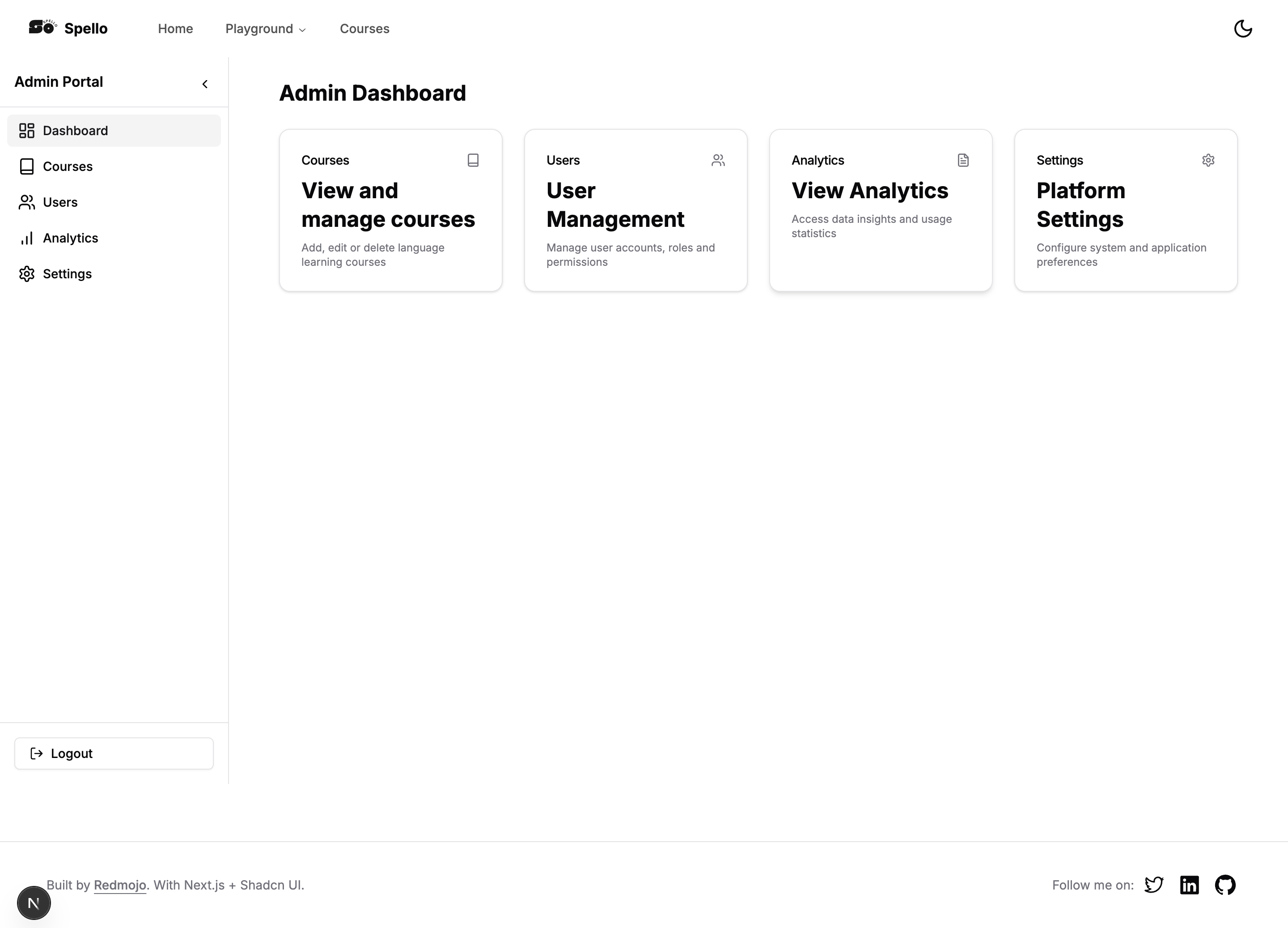This screenshot has width=1288, height=928.
Task: Open the View Analytics card
Action: (880, 210)
